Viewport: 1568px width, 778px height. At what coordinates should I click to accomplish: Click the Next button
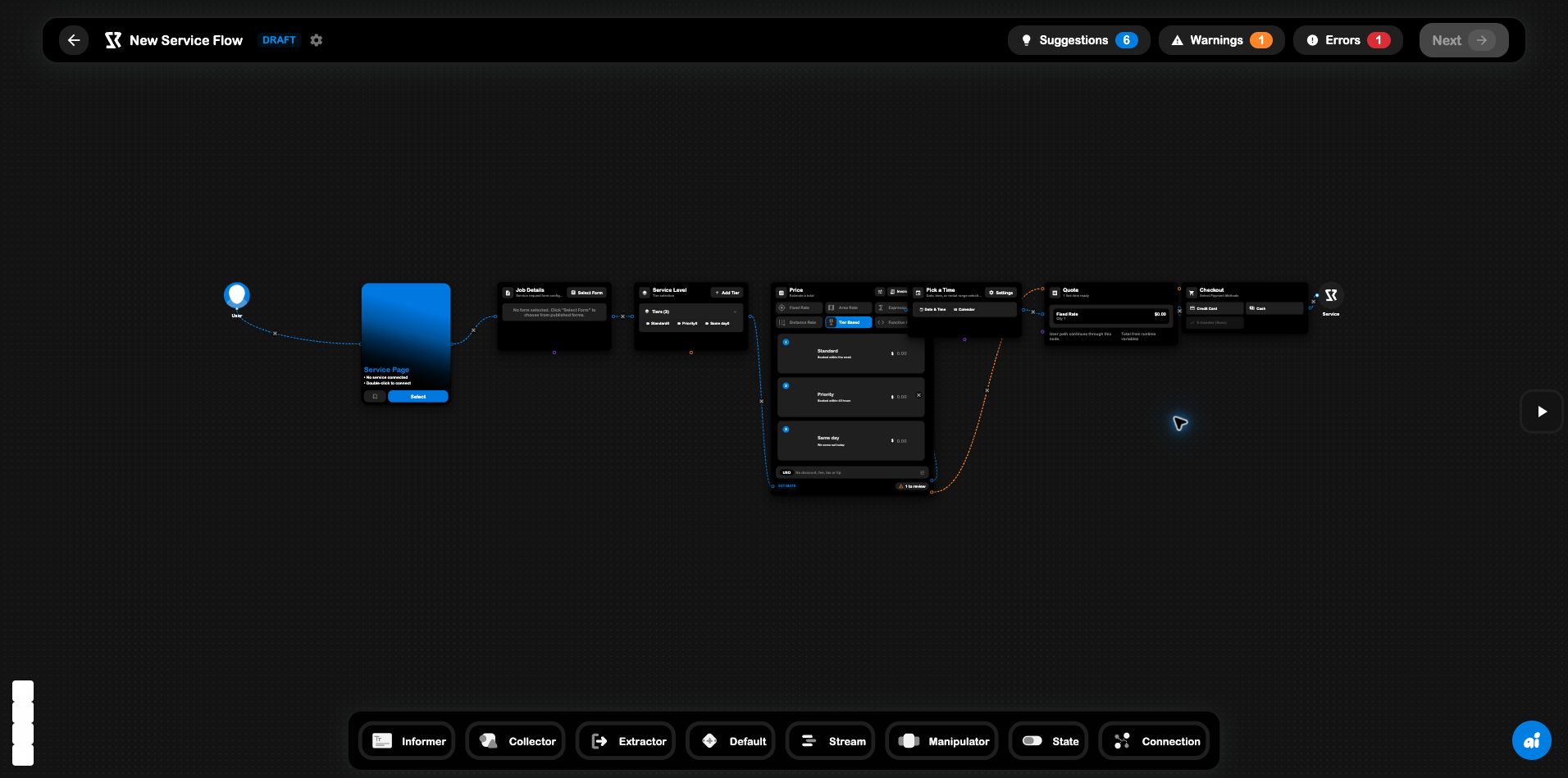pos(1464,40)
